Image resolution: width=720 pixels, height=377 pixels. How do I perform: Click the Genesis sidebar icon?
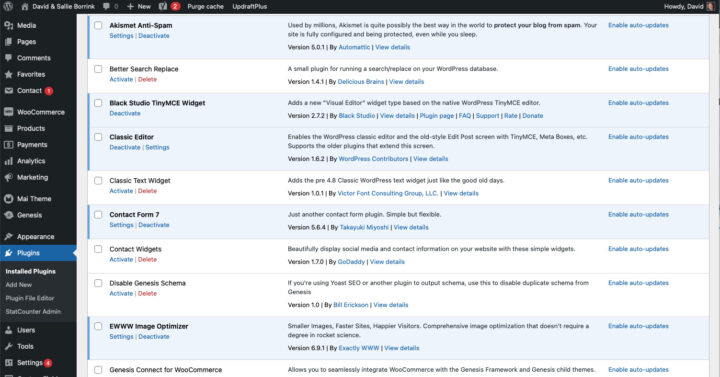(x=8, y=215)
